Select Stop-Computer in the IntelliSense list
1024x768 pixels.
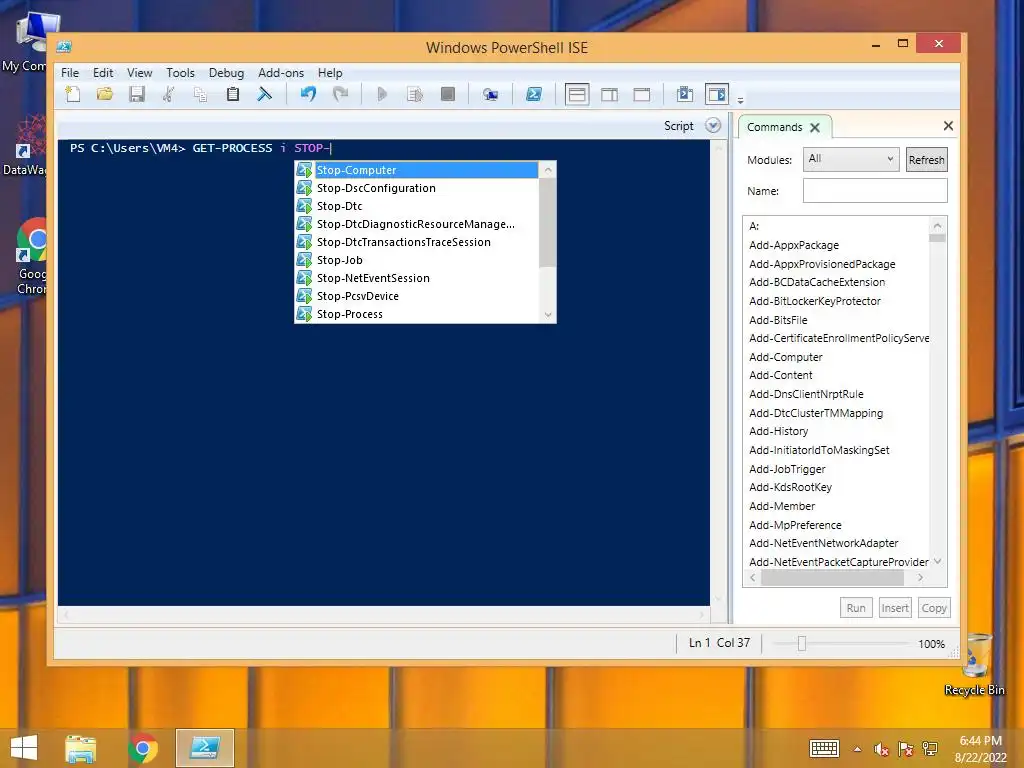pyautogui.click(x=417, y=170)
